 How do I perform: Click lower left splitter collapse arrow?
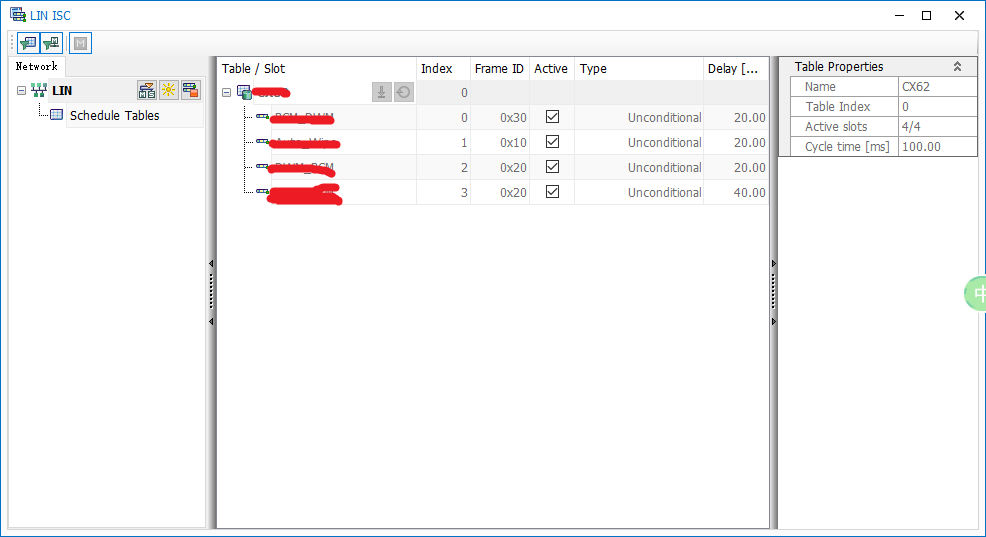[211, 321]
